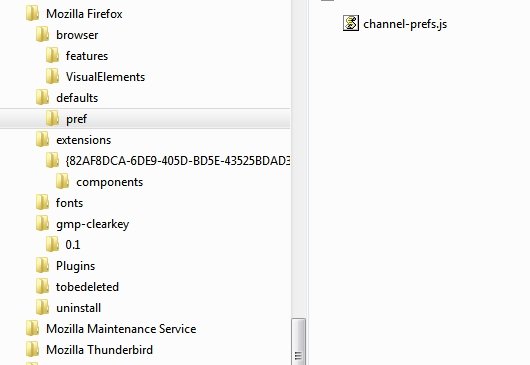Click the gmp-clearkey folder icon
530x365 pixels.
(x=43, y=224)
